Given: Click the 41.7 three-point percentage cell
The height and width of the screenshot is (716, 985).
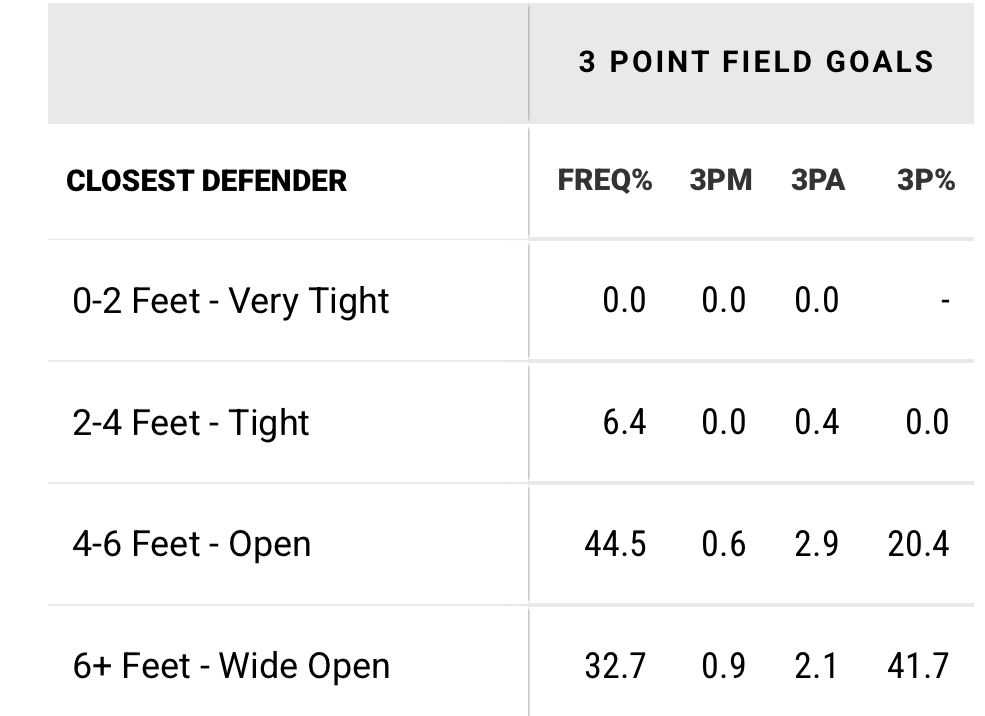Looking at the screenshot, I should (917, 666).
